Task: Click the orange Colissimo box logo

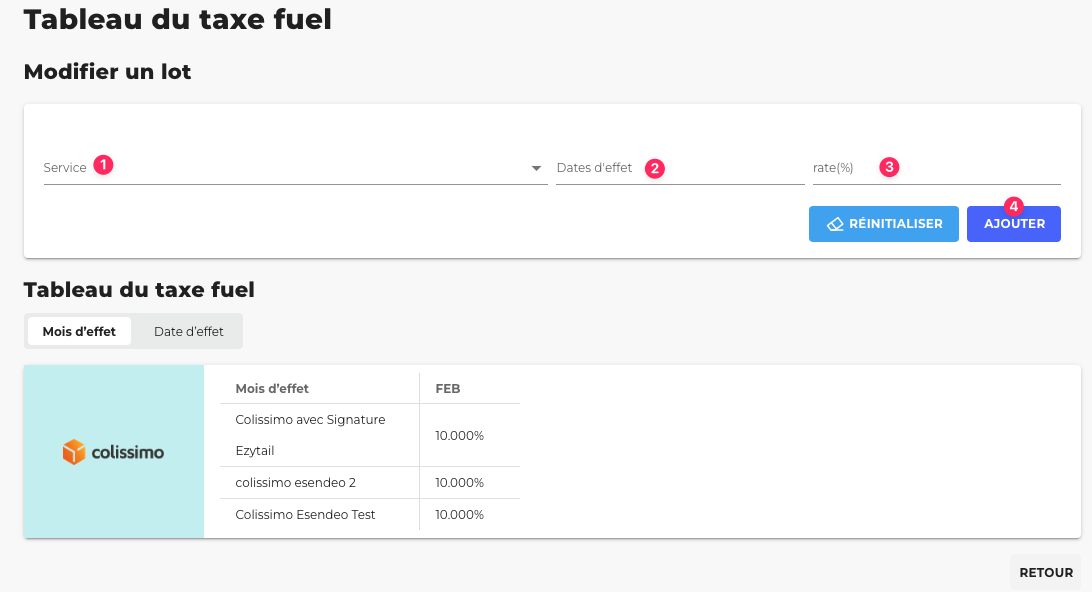Action: tap(74, 452)
